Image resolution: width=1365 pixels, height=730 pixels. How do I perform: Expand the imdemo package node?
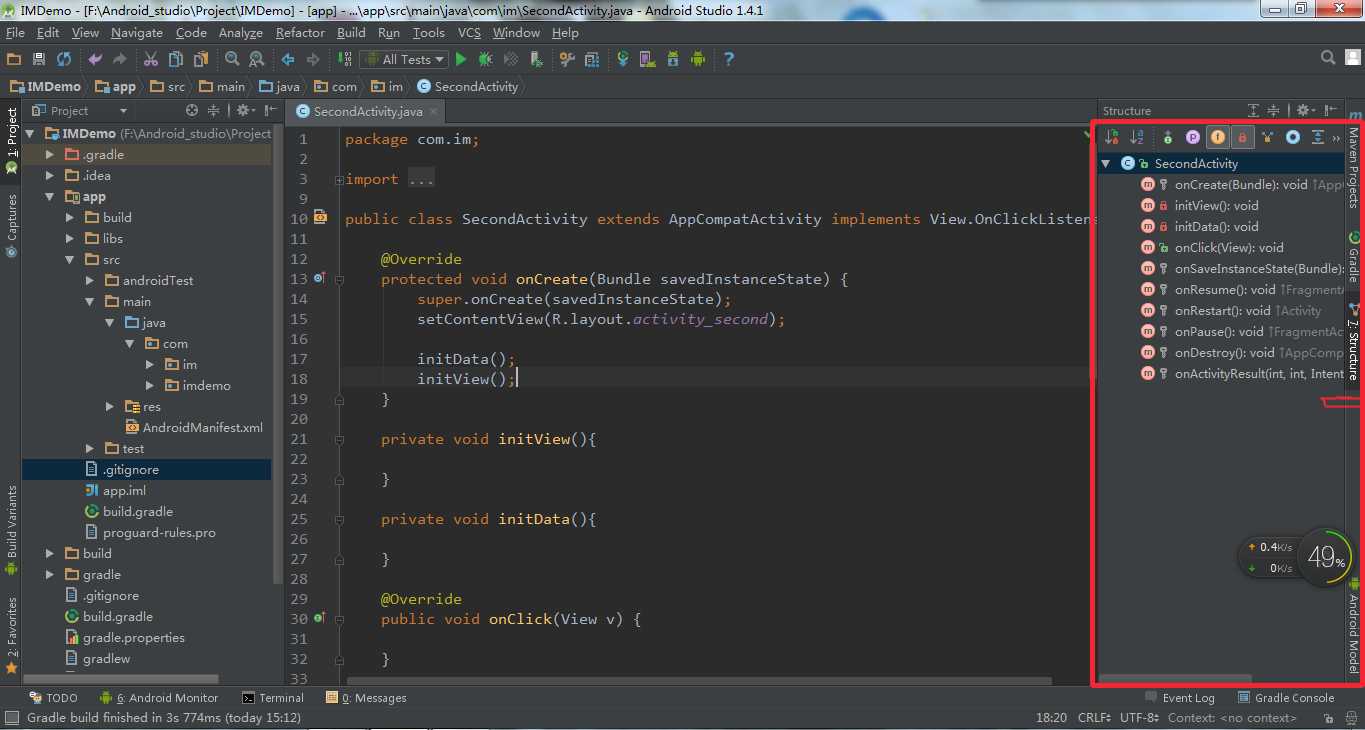coord(150,385)
